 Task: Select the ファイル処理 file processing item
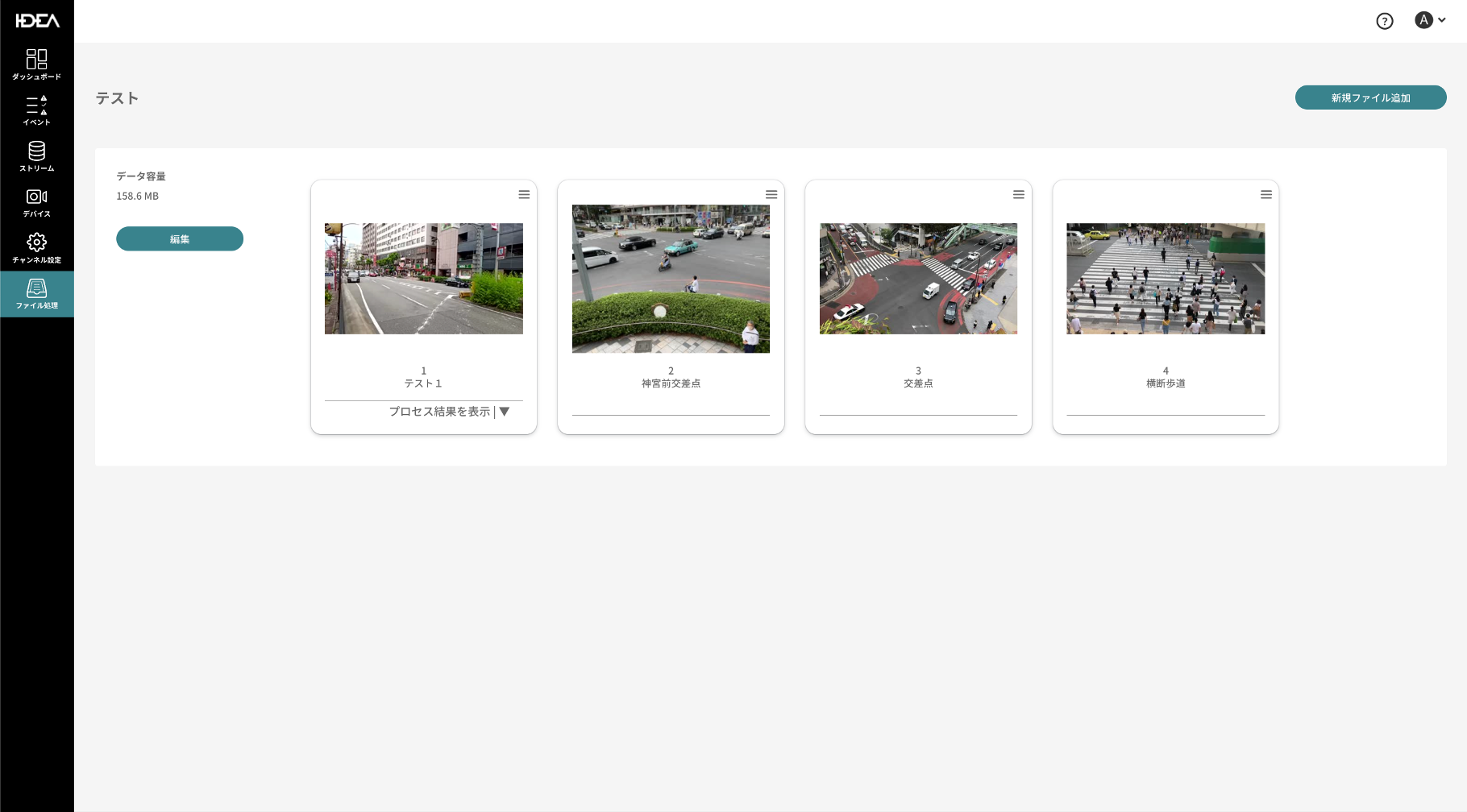tap(37, 294)
